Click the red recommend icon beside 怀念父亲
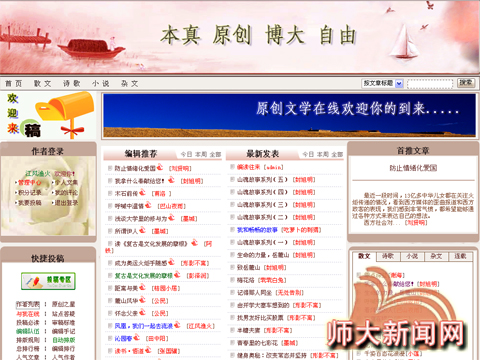Viewport: 480px width, 360px height. tap(142, 312)
